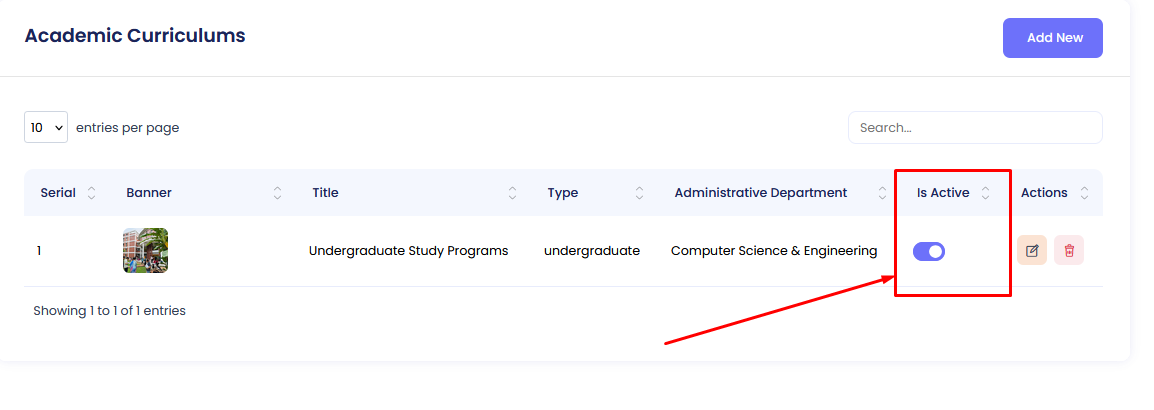The image size is (1154, 410).
Task: Click the Computer Science & Engineering cell
Action: click(774, 251)
